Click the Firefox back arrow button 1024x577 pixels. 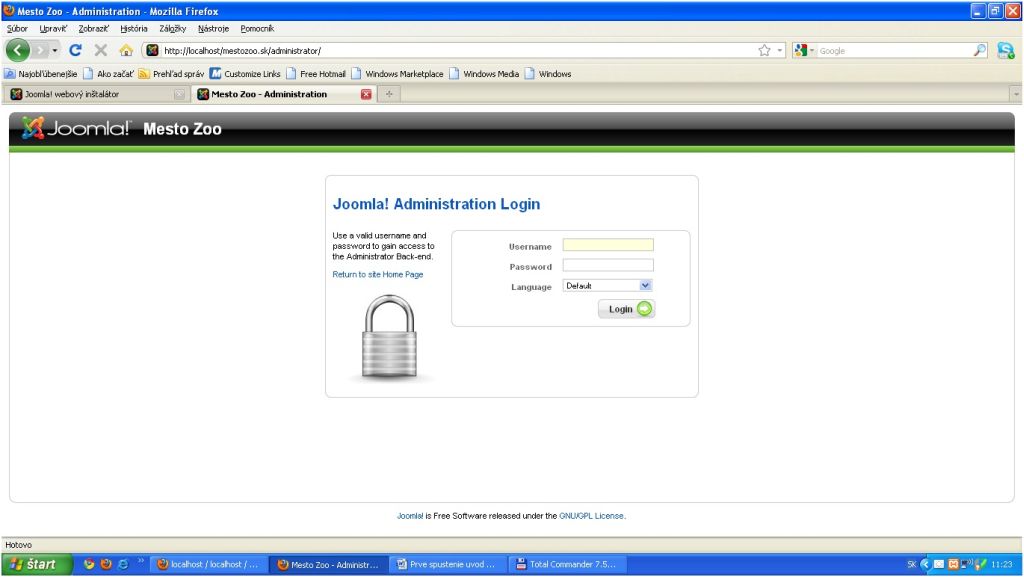tap(18, 50)
